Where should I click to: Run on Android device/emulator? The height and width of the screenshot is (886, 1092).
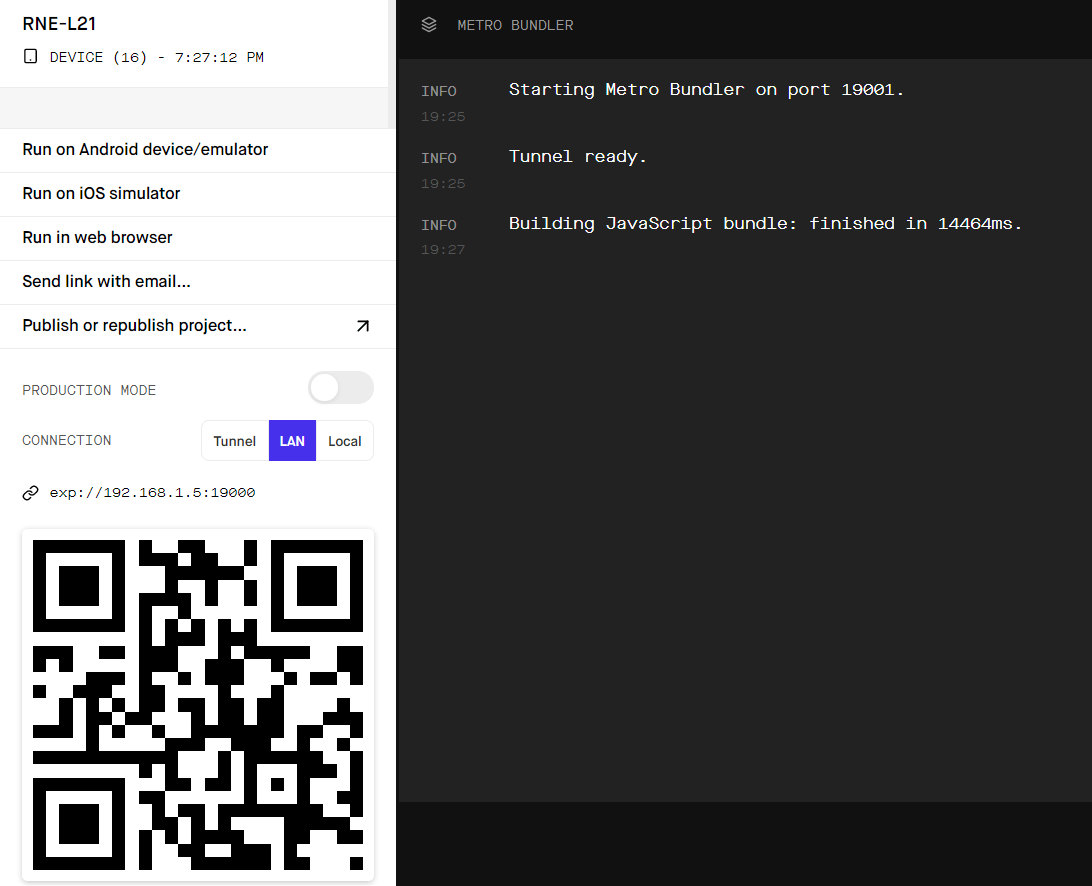(x=198, y=150)
